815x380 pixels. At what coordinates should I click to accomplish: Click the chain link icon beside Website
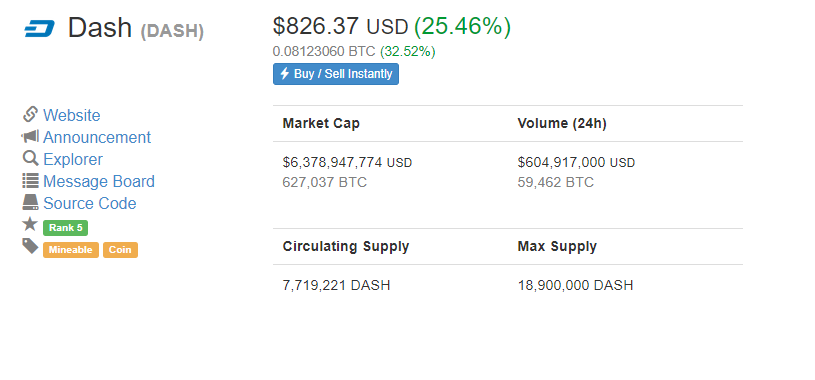[31, 114]
